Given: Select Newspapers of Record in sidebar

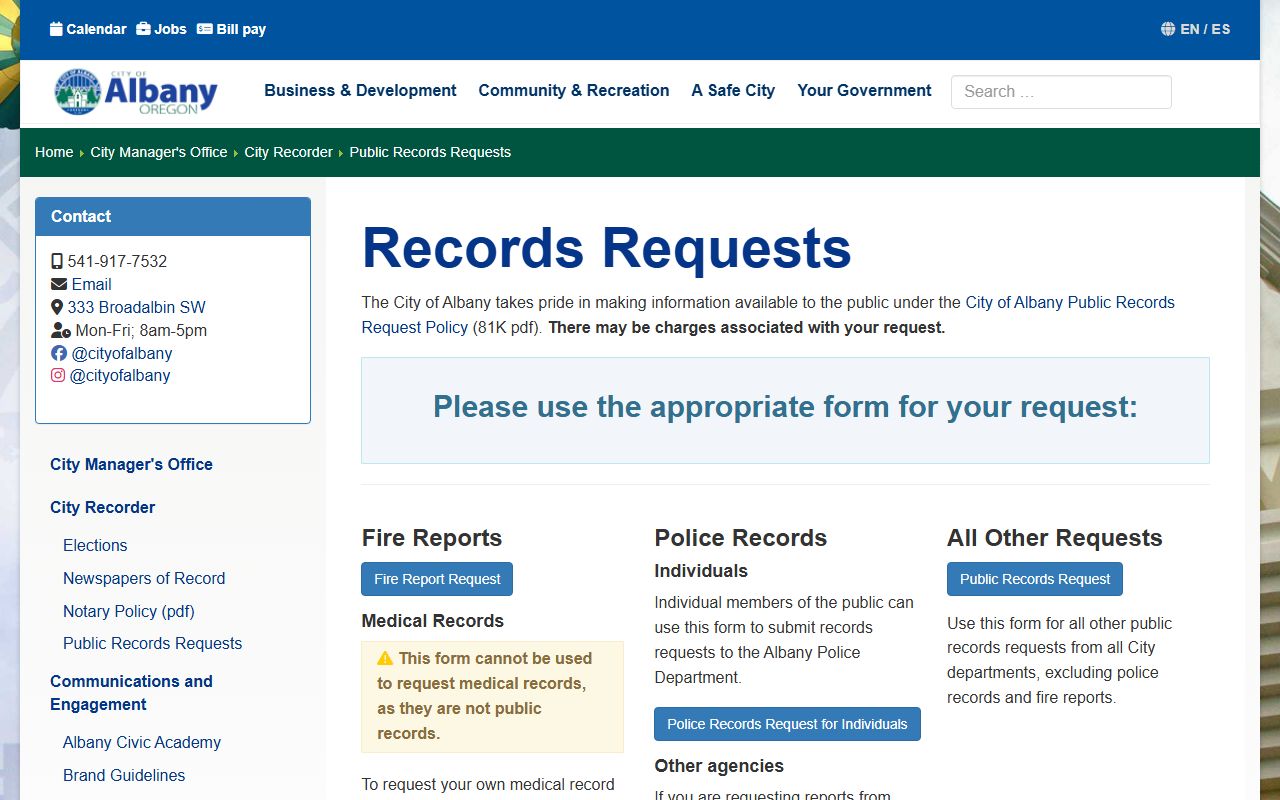Looking at the screenshot, I should (x=144, y=578).
